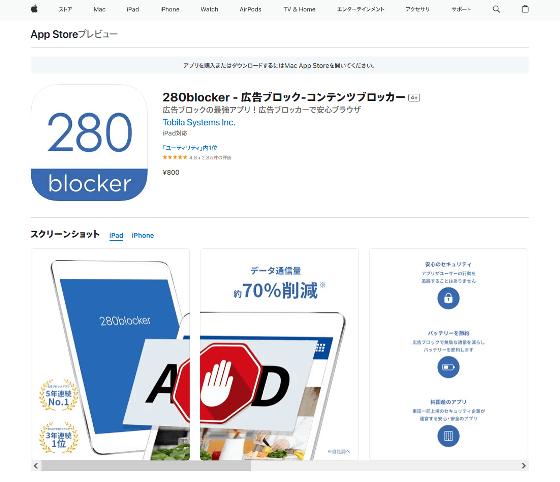Open the アクセサリ menu item

pyautogui.click(x=417, y=10)
